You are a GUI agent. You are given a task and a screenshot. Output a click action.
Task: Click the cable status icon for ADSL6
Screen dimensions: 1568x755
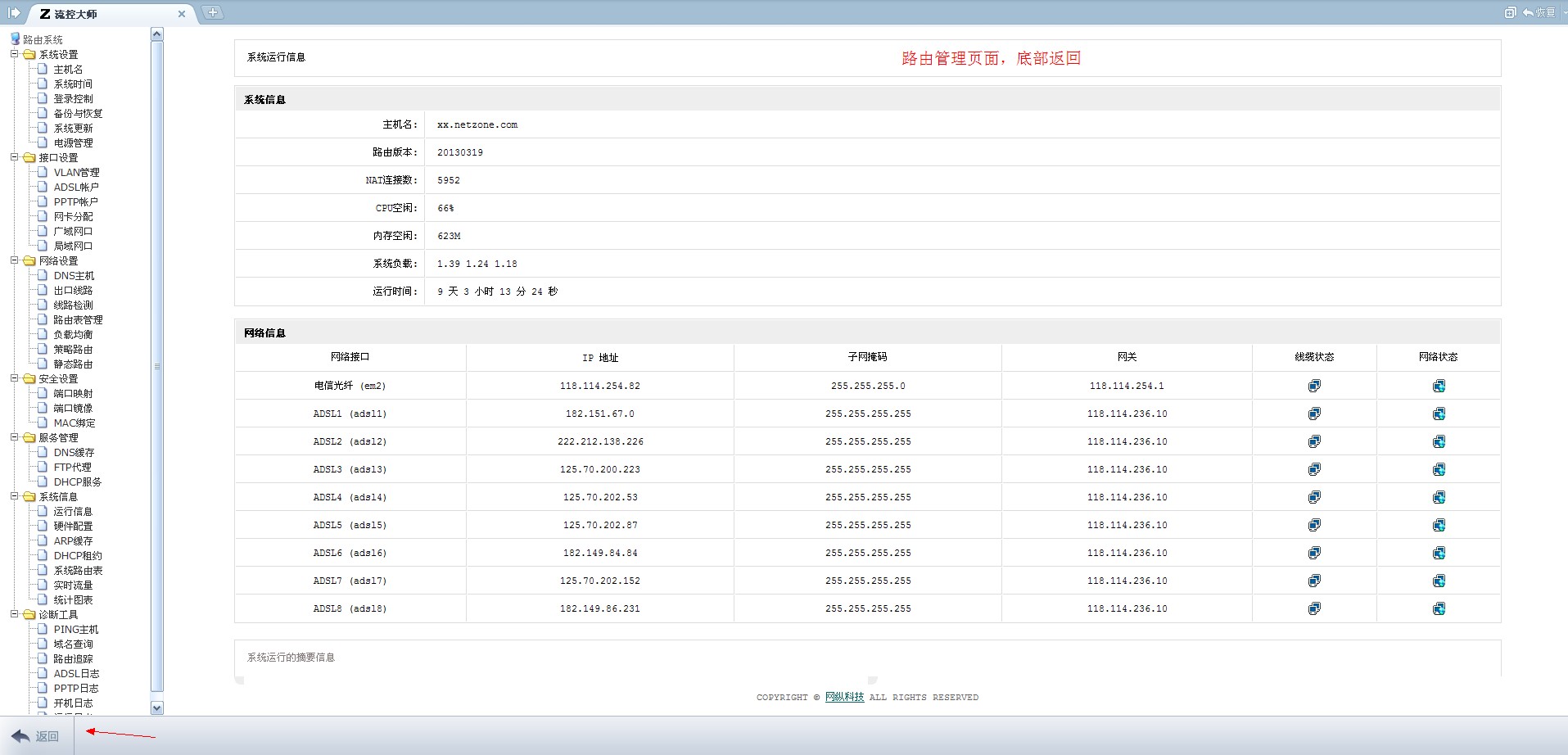click(x=1314, y=553)
